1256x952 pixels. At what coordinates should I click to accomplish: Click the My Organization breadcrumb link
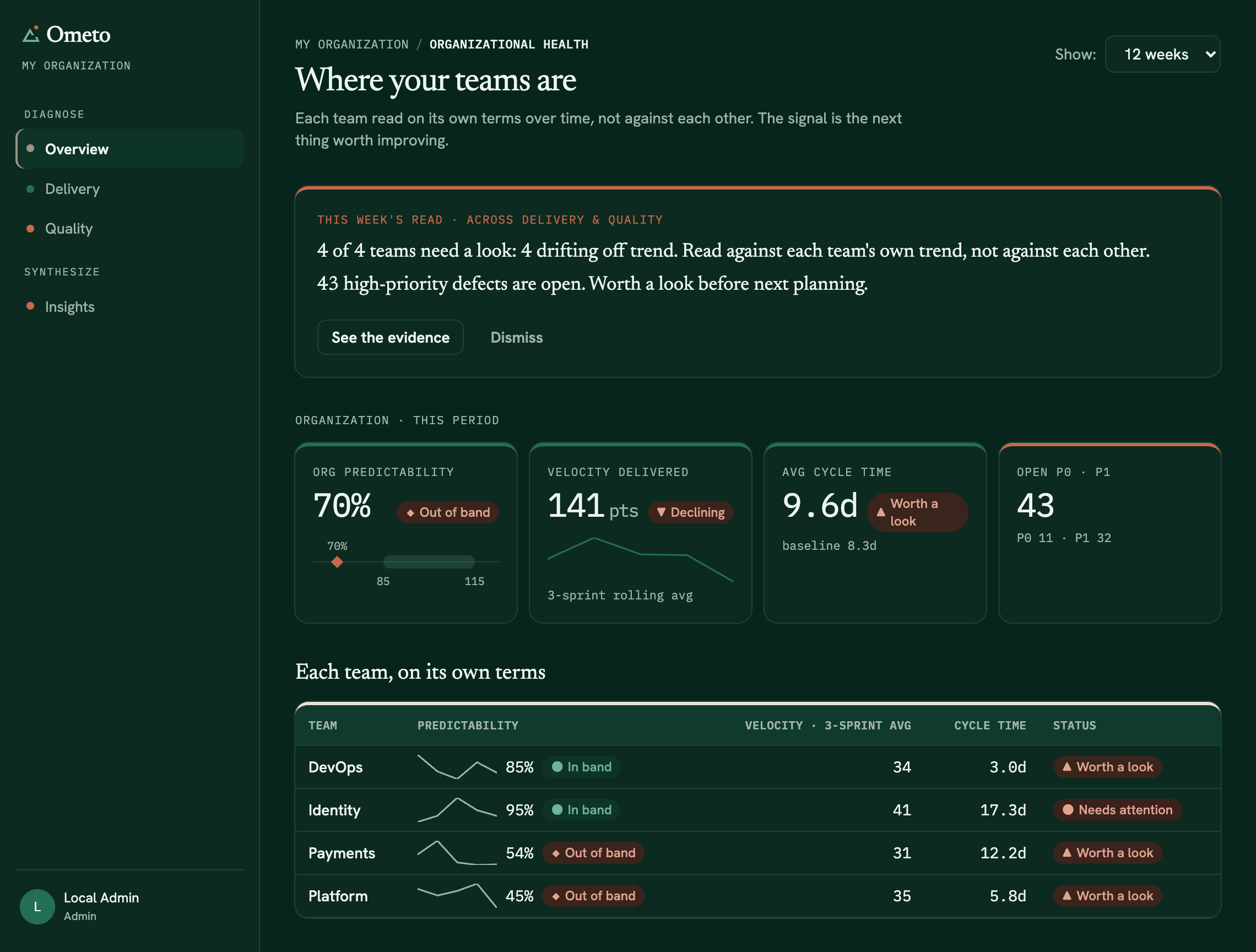point(351,44)
